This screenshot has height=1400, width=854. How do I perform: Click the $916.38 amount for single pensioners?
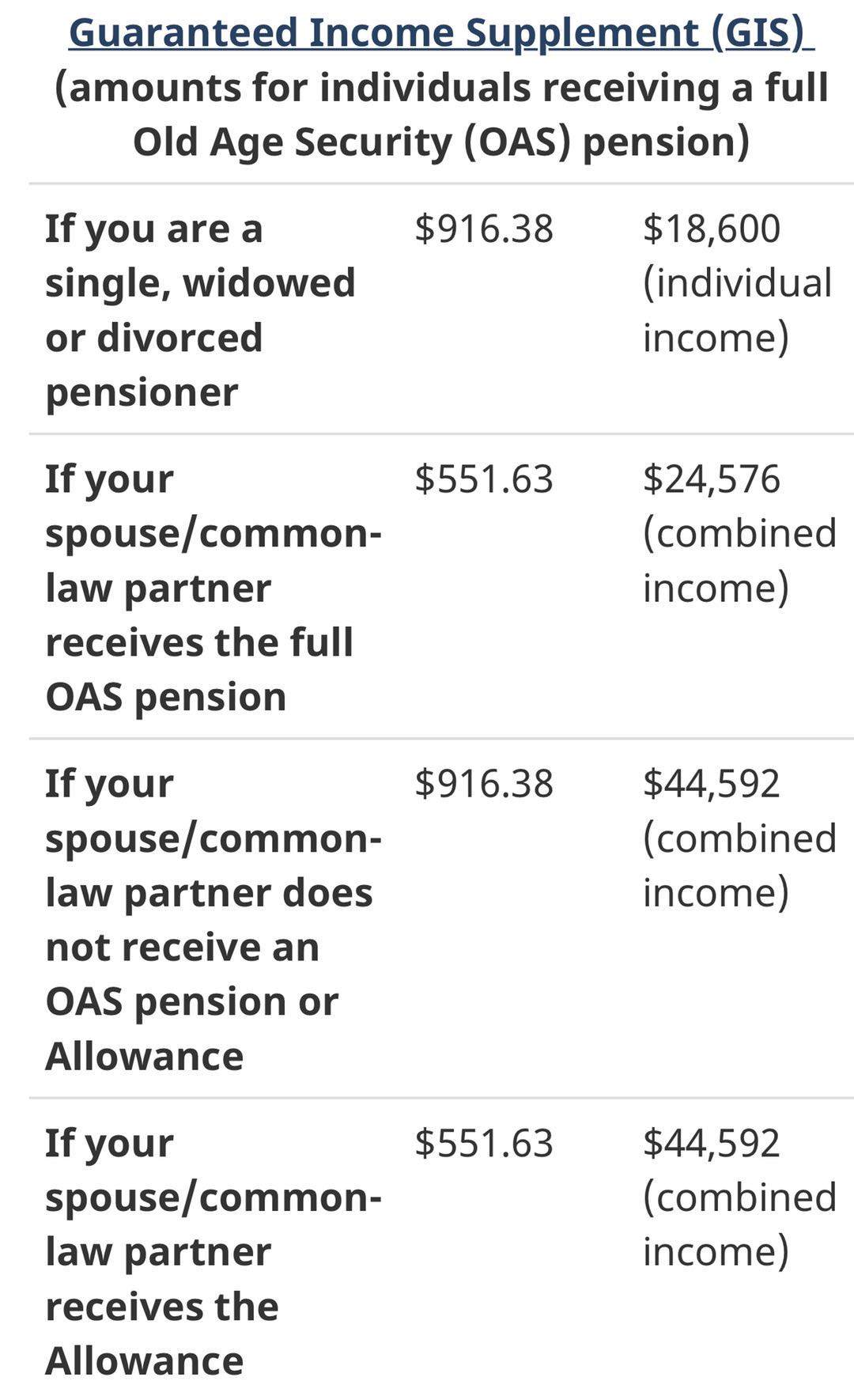click(483, 229)
